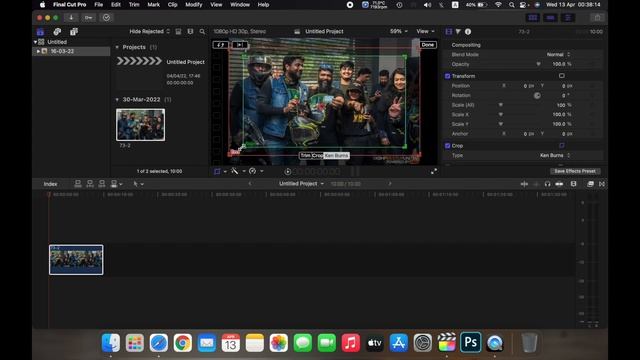Image resolution: width=640 pixels, height=360 pixels.
Task: Open the selection tool pointer dropdown
Action: (138, 184)
